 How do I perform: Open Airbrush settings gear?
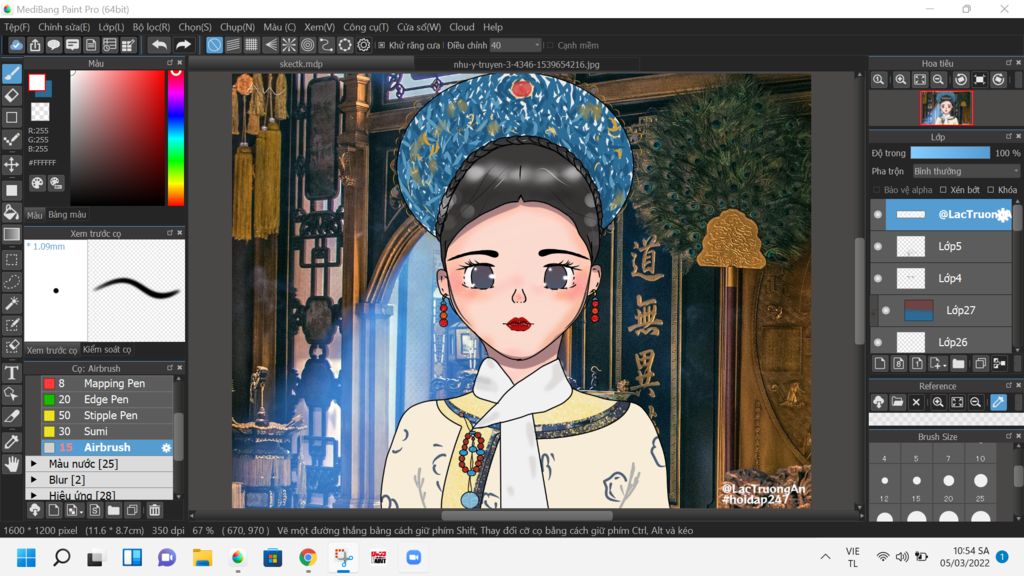tap(166, 447)
